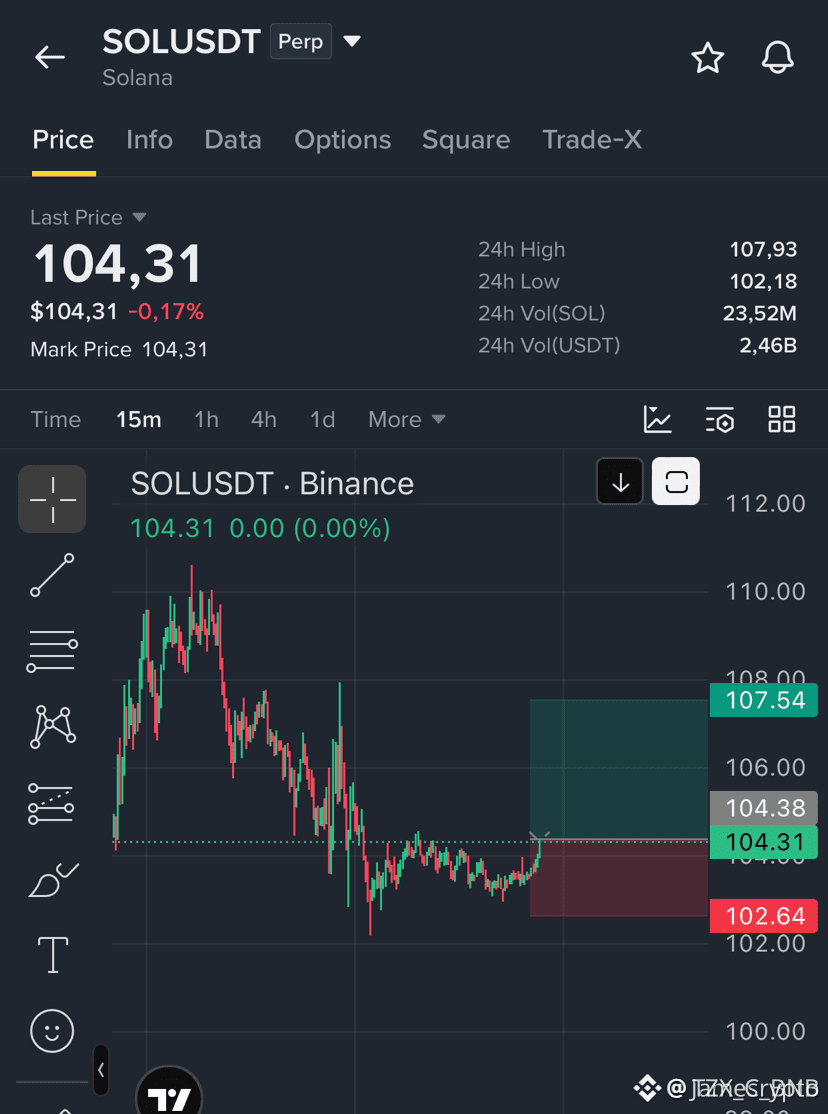Open the emoji sticker tool

tap(52, 1030)
